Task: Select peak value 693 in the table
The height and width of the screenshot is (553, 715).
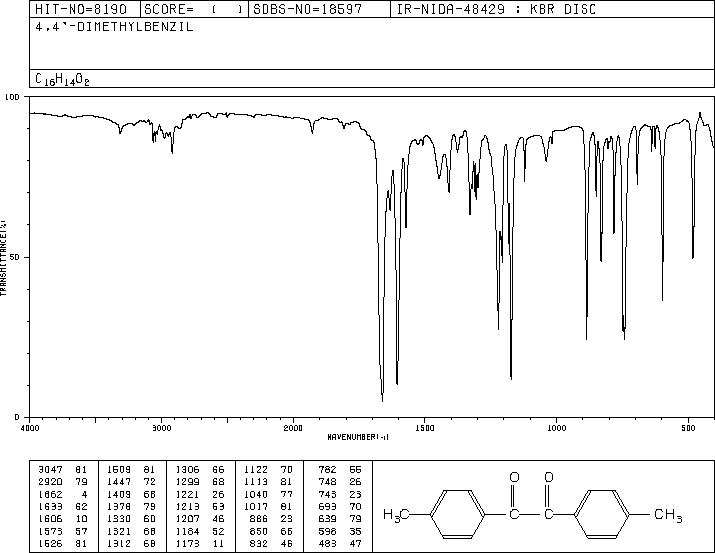Action: click(x=327, y=506)
